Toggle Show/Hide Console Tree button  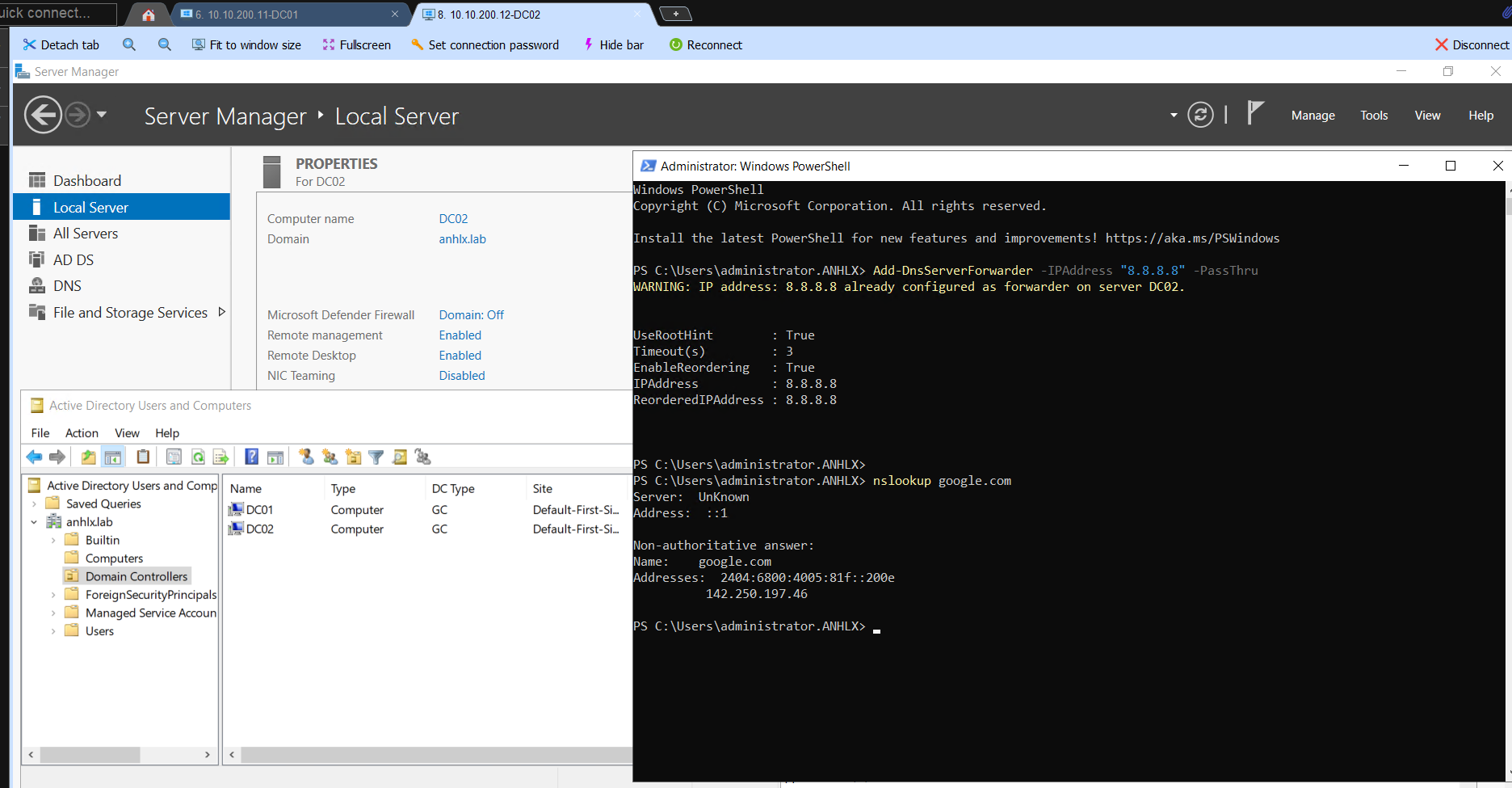click(x=113, y=457)
